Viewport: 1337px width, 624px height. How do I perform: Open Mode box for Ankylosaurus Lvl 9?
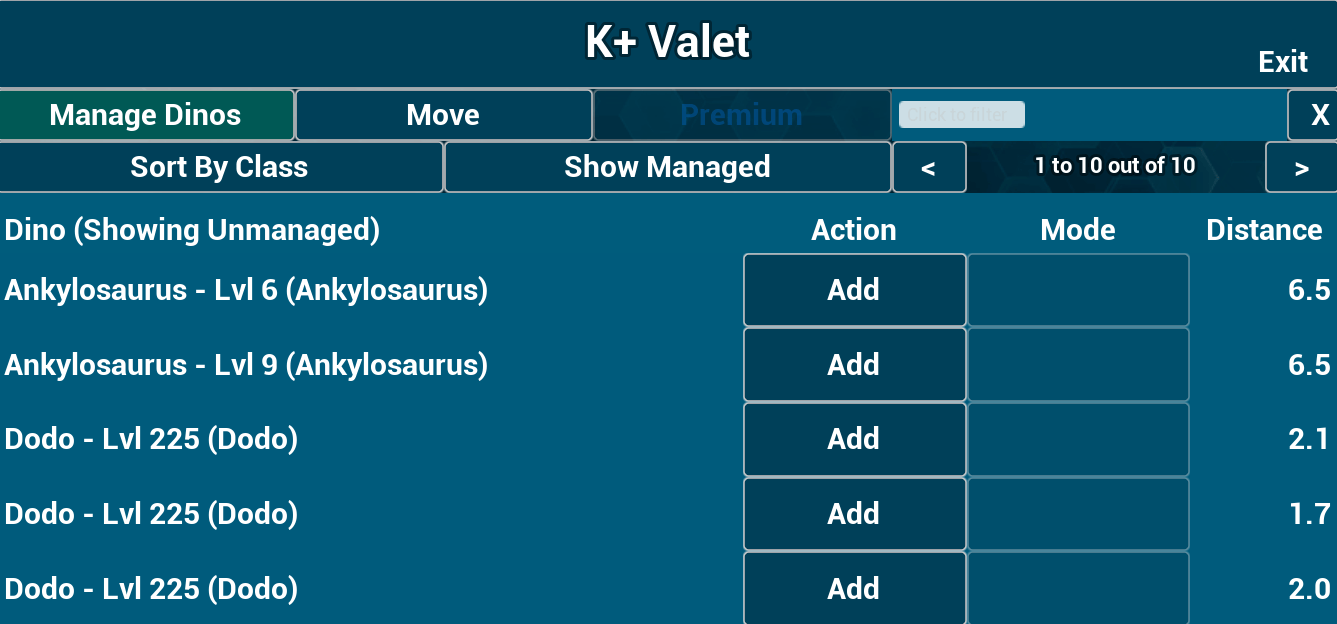[1078, 365]
